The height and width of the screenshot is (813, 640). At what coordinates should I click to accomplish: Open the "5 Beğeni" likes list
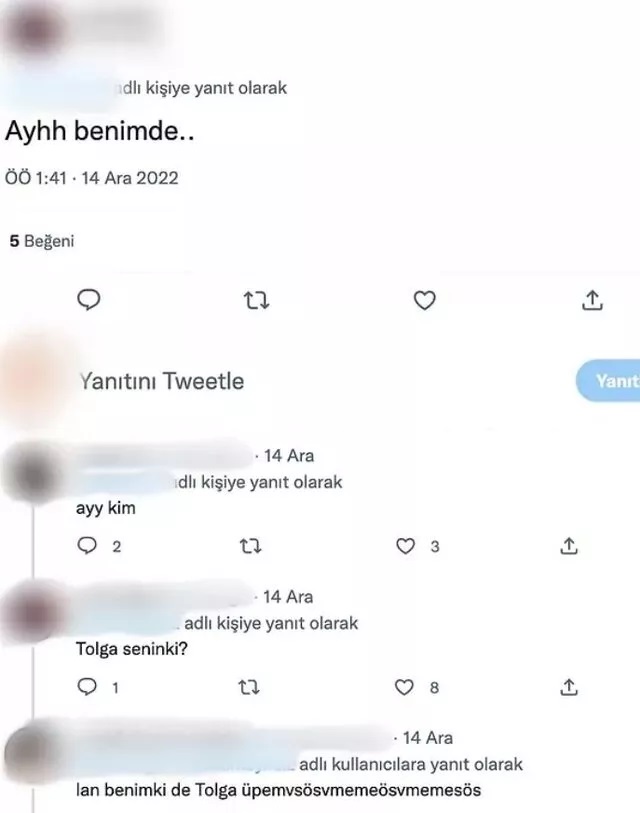click(42, 241)
